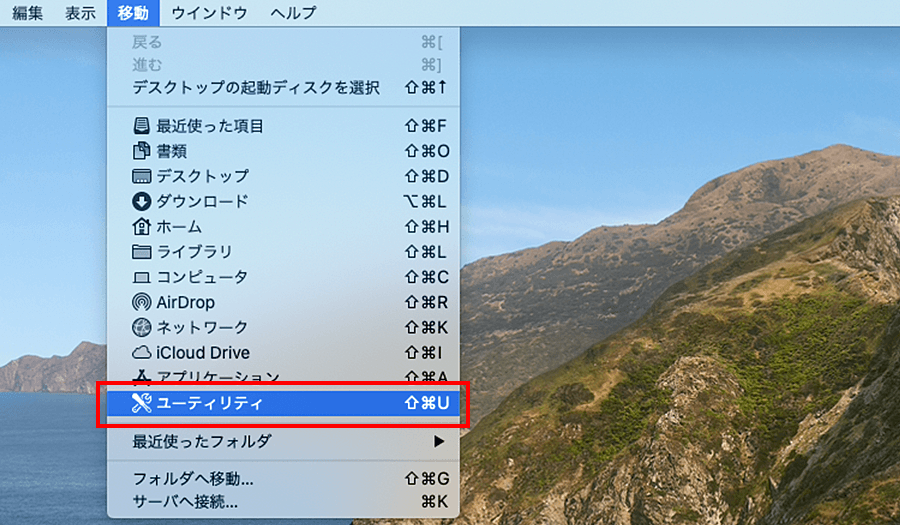Screen dimensions: 900x525
Task: Open the 最近使ったフォルダ submenu
Action: pyautogui.click(x=202, y=441)
